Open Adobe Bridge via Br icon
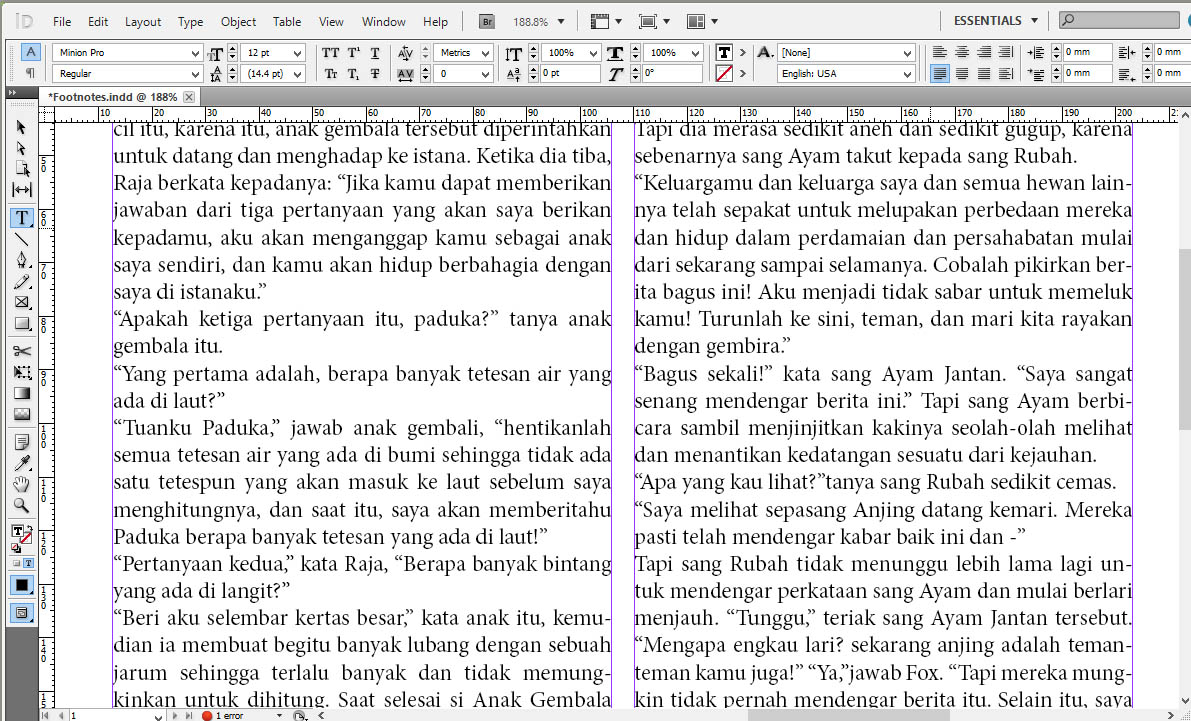Image resolution: width=1191 pixels, height=721 pixels. pyautogui.click(x=487, y=22)
